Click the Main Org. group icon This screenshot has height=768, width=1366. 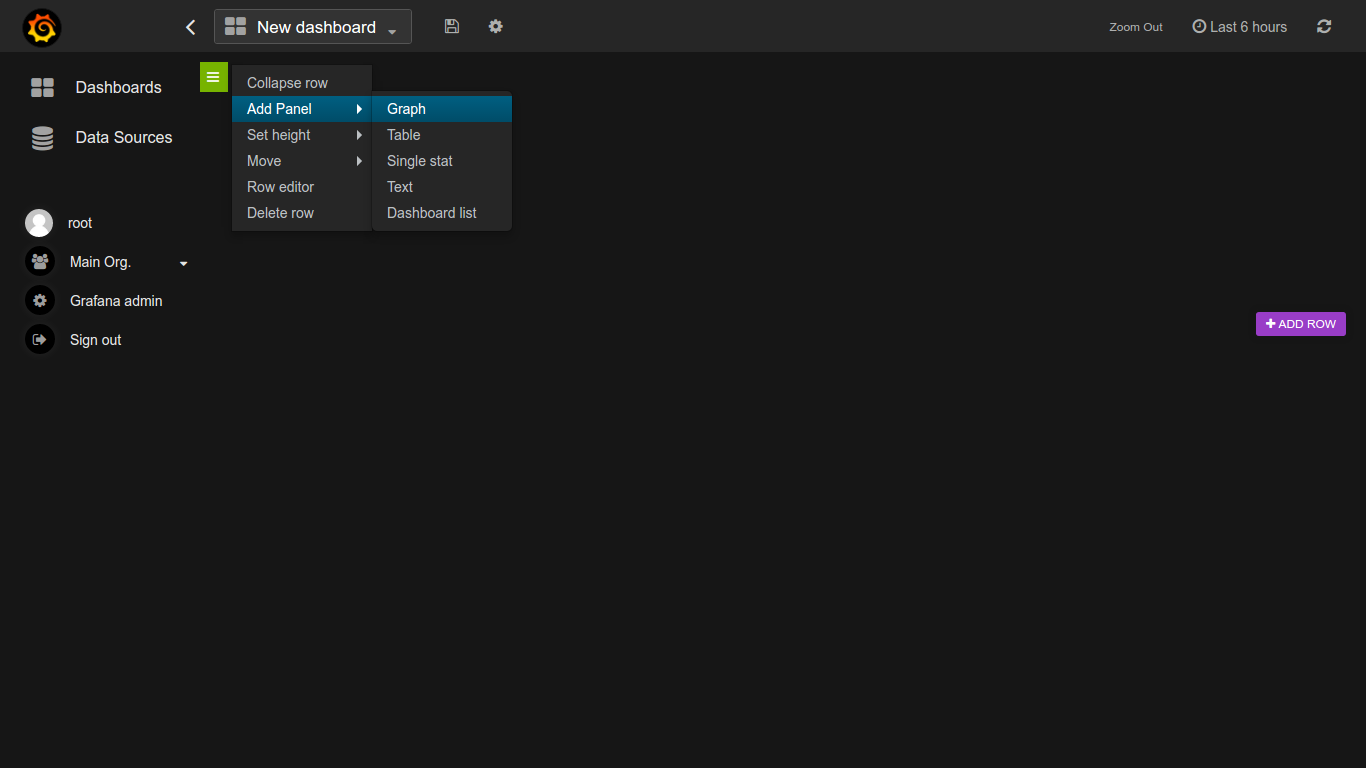40,262
